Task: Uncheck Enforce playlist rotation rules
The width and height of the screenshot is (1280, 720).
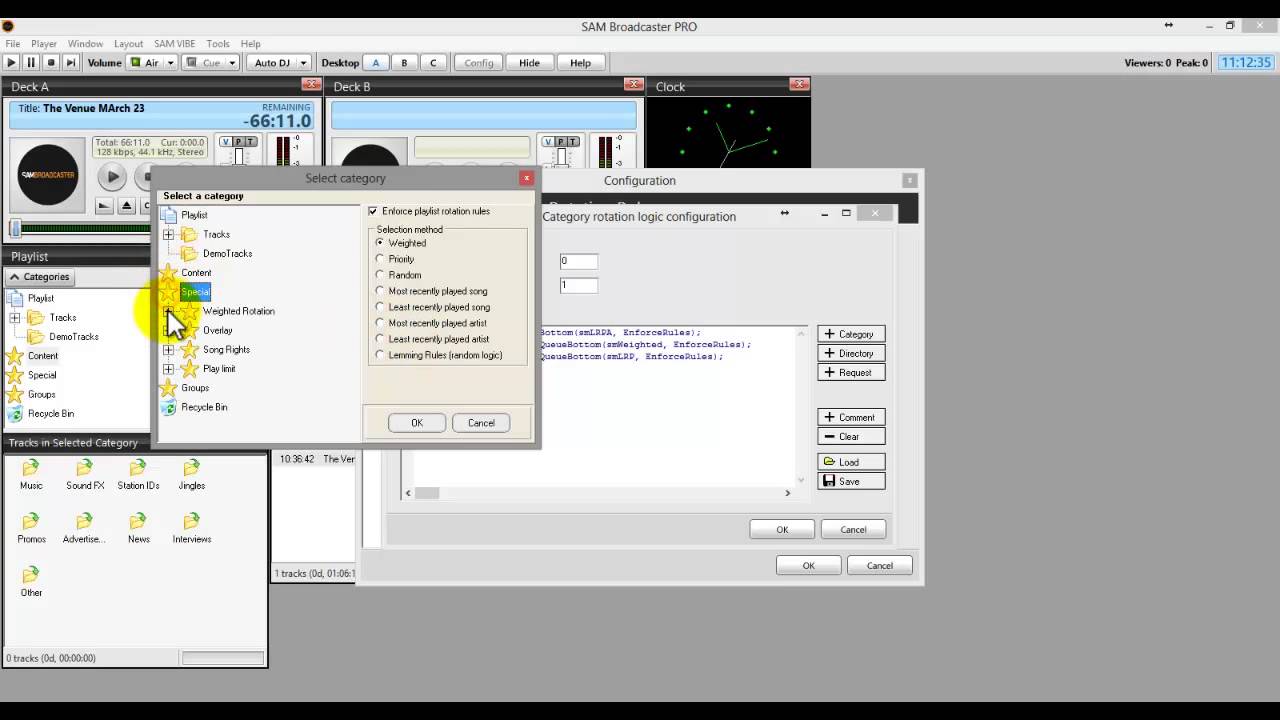Action: point(373,211)
